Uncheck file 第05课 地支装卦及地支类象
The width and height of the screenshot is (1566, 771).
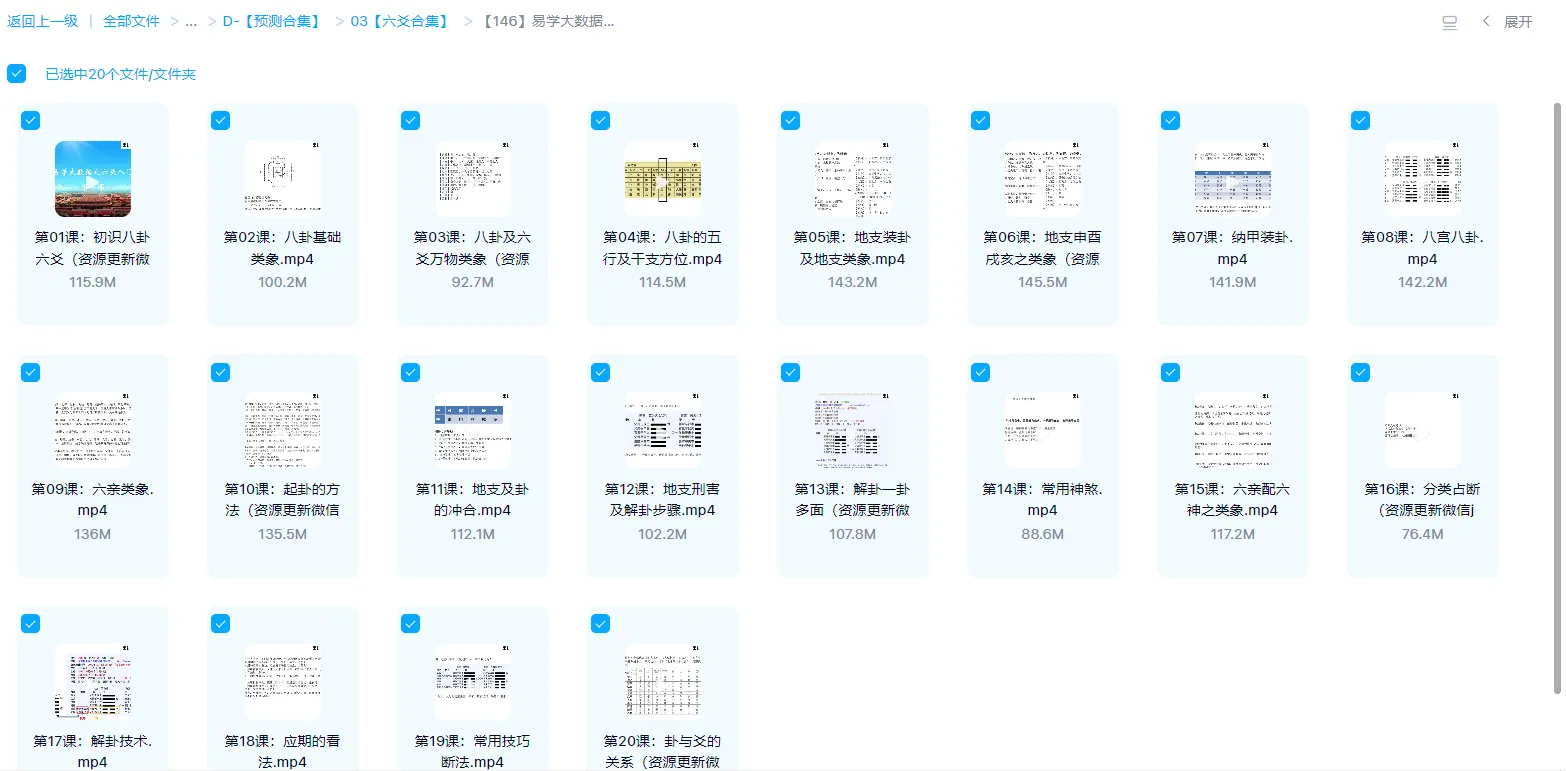point(790,120)
